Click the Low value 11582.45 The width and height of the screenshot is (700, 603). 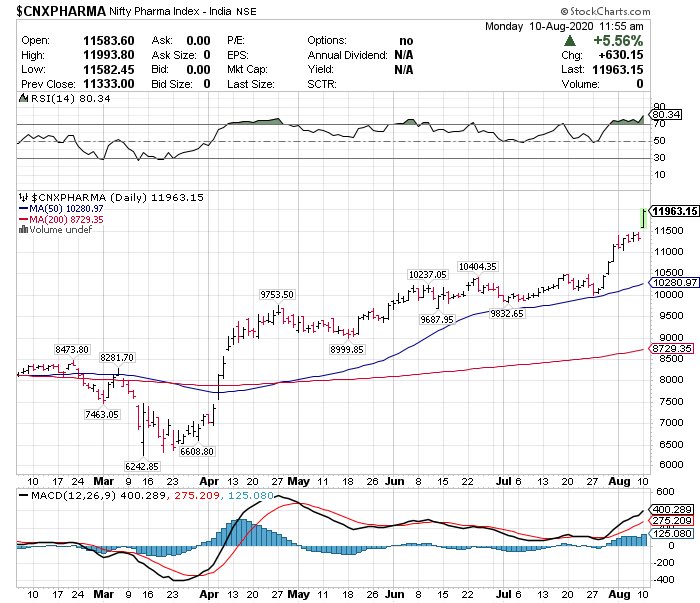tap(108, 70)
